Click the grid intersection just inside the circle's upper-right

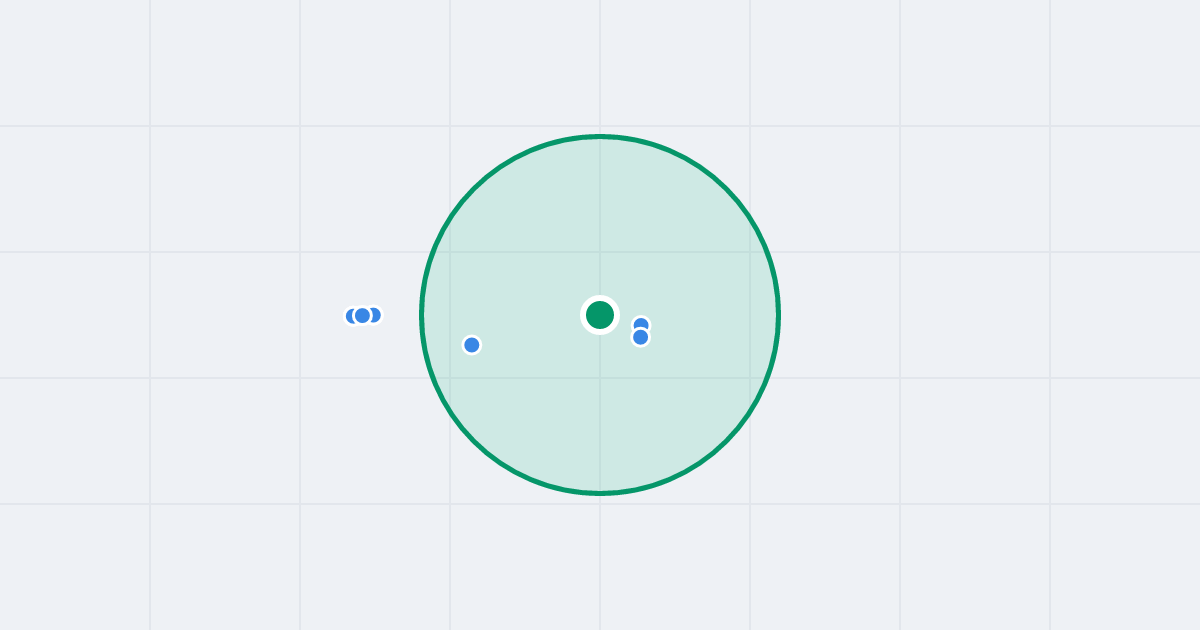tap(750, 252)
